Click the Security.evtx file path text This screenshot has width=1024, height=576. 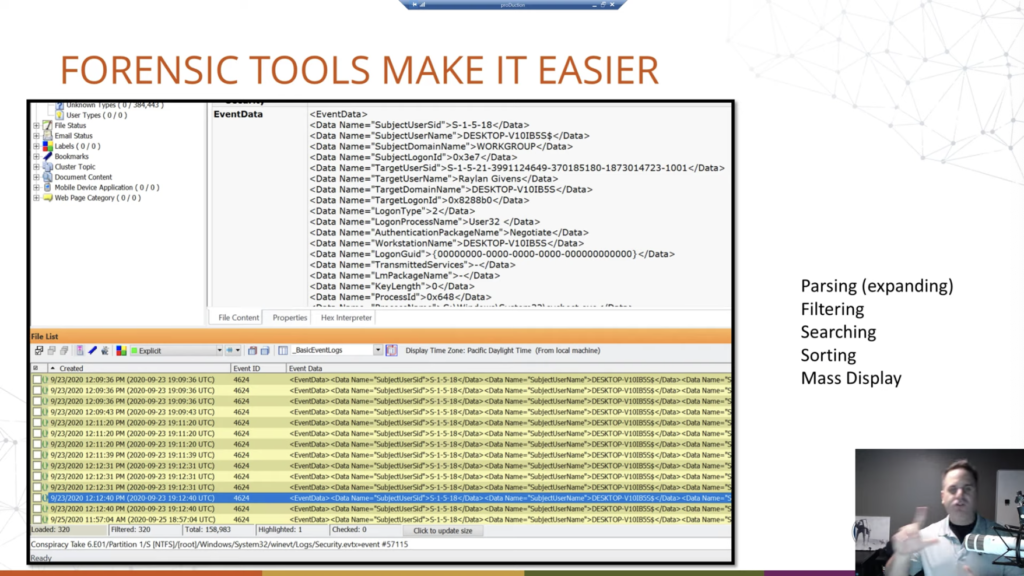219,544
